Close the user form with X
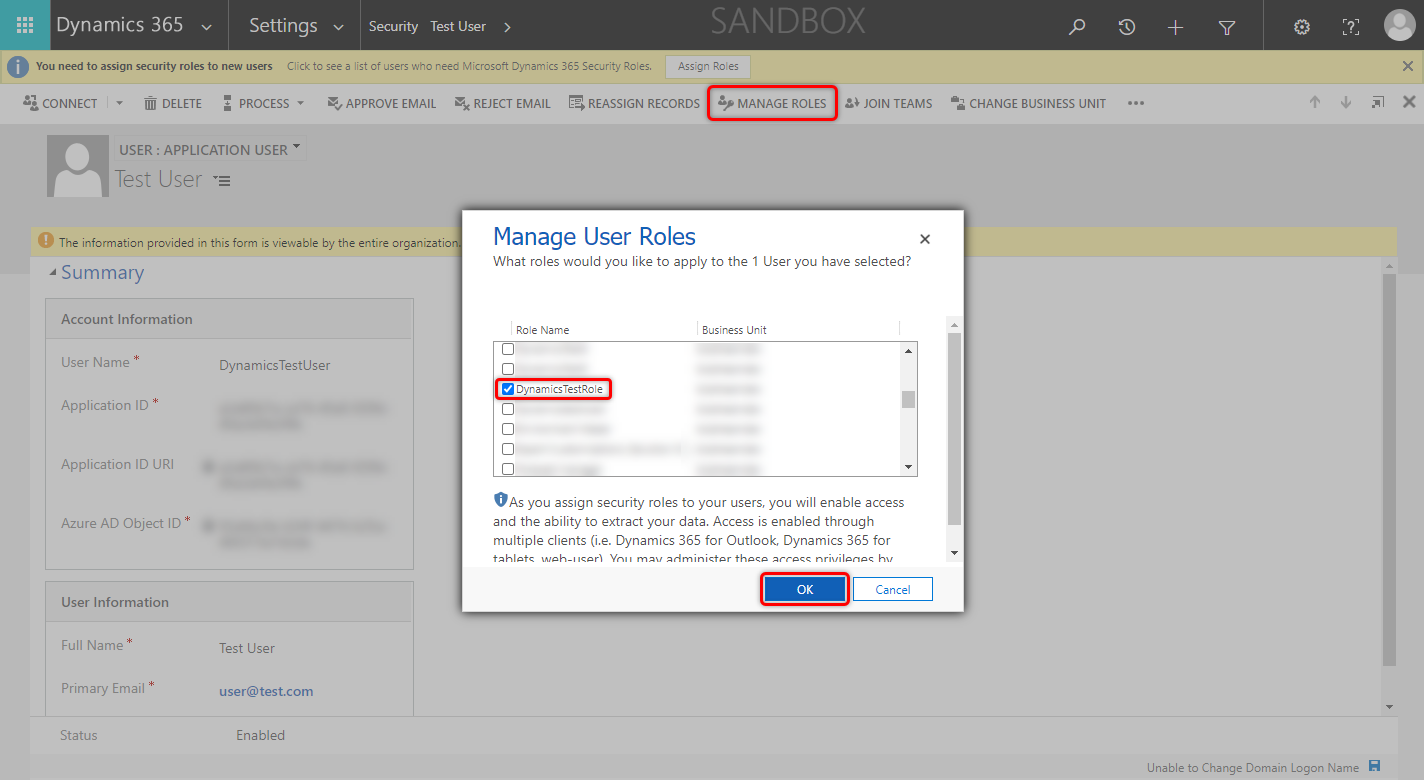 pyautogui.click(x=1409, y=102)
